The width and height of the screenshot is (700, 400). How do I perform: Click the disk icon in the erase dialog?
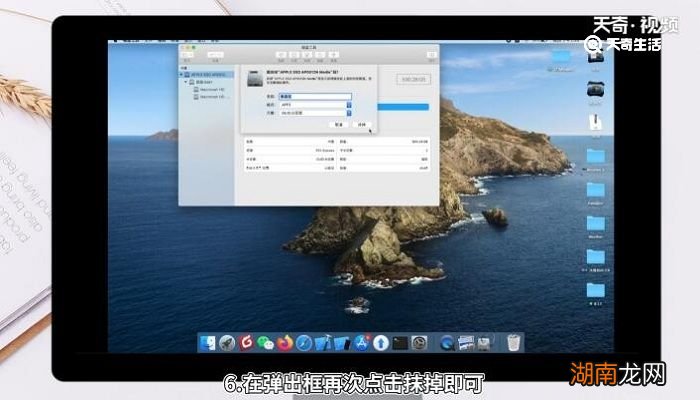[x=255, y=79]
